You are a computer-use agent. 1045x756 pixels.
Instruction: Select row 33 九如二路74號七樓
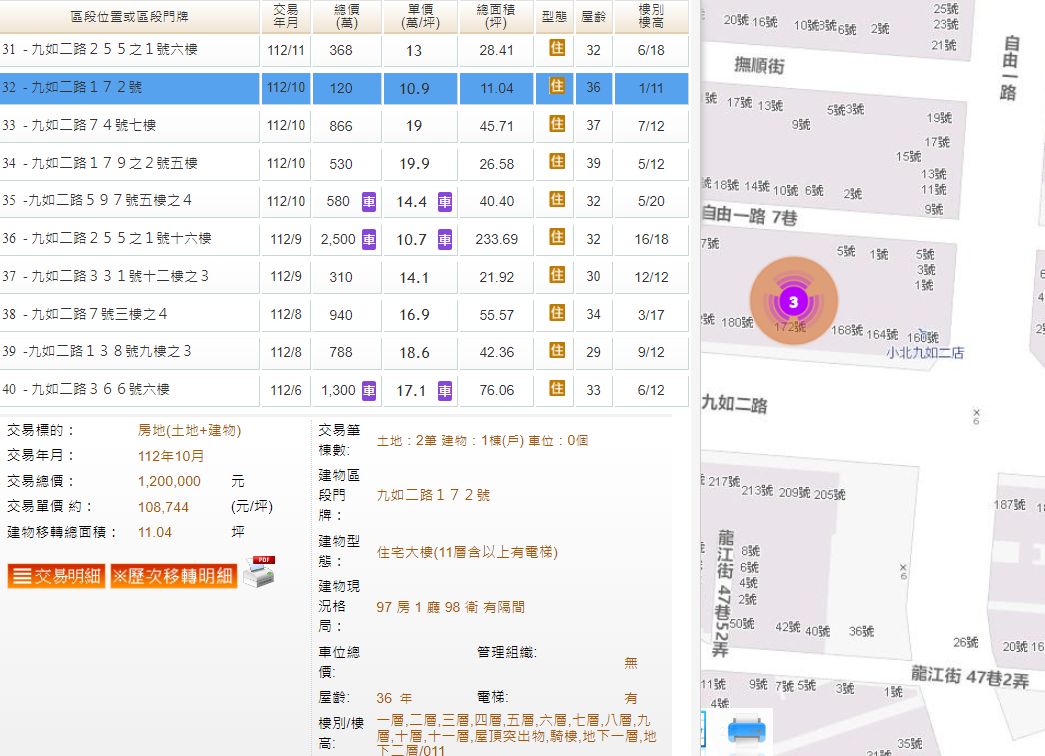point(344,125)
